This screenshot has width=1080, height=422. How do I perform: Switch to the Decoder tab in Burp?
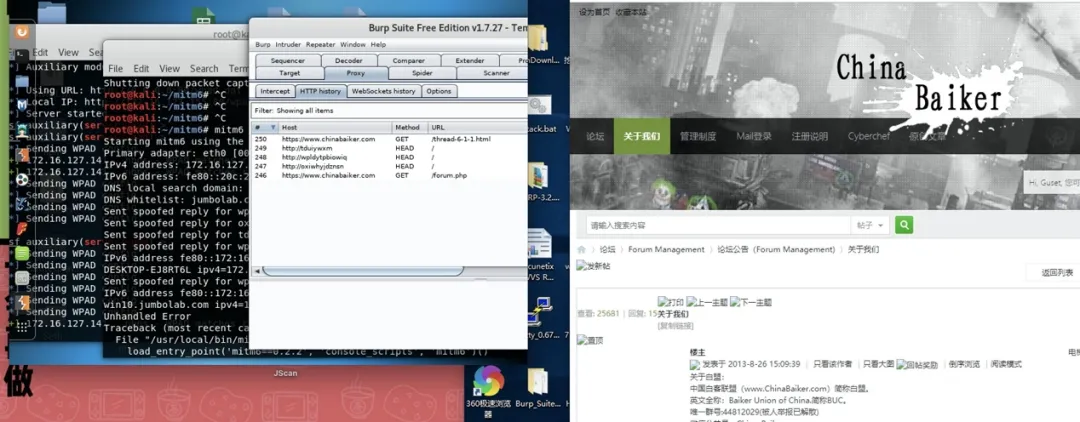pos(349,61)
